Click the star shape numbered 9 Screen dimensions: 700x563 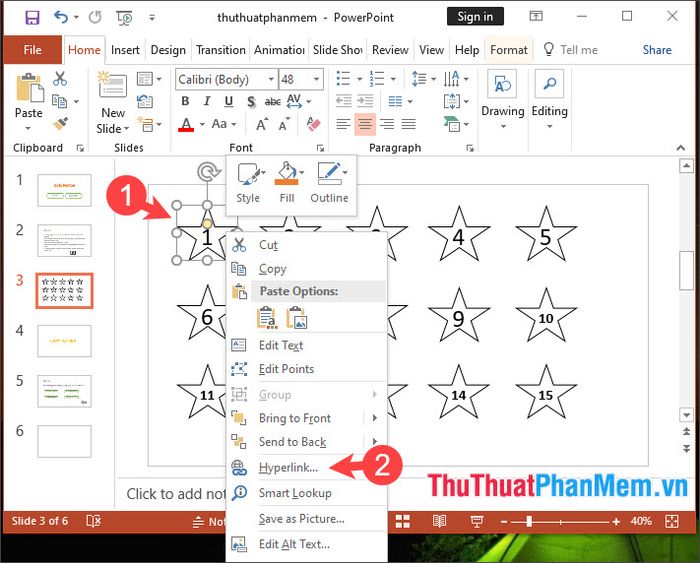point(458,316)
